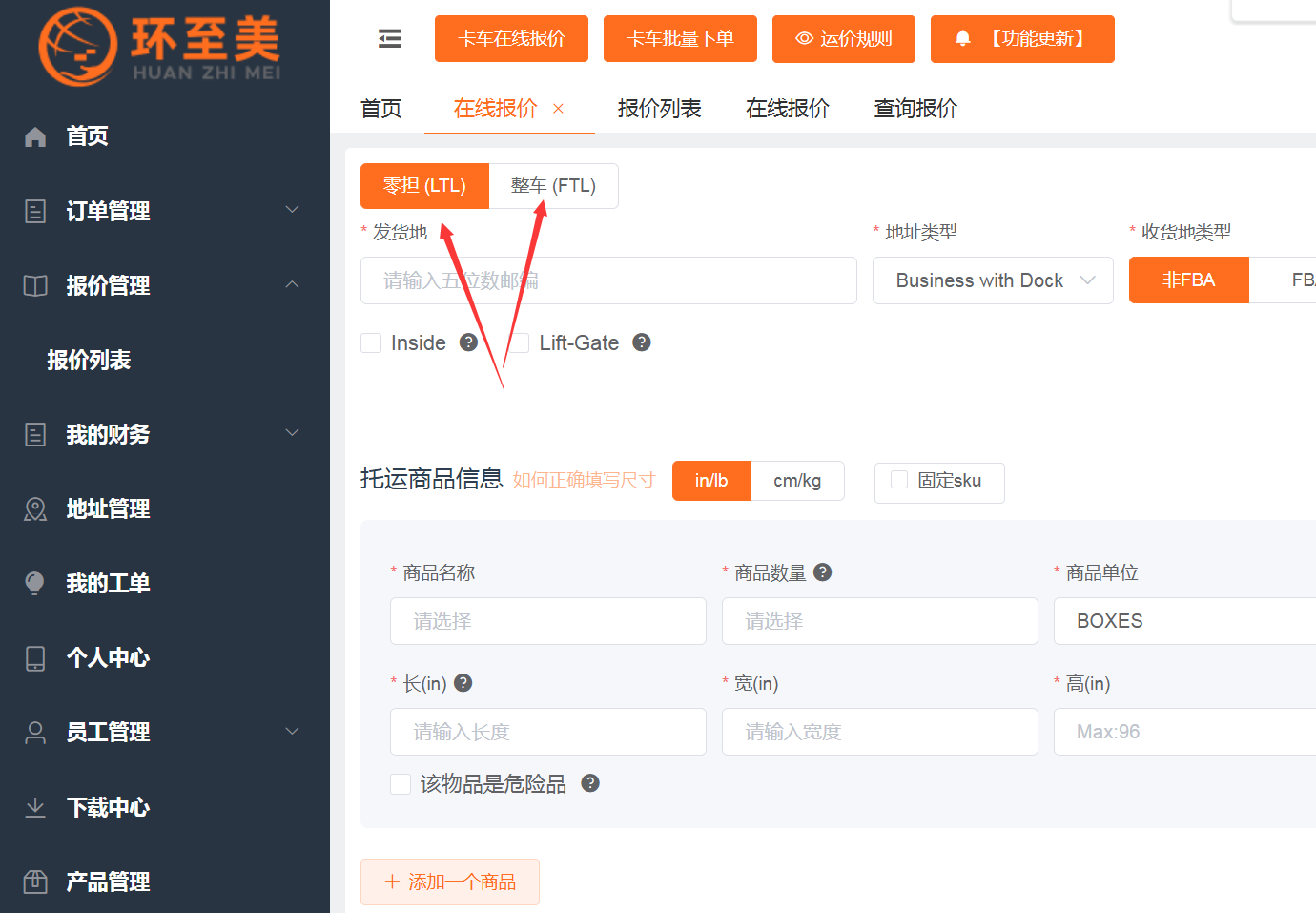The image size is (1316, 913).
Task: Click the help icon next to Lift-Gate
Action: click(642, 342)
